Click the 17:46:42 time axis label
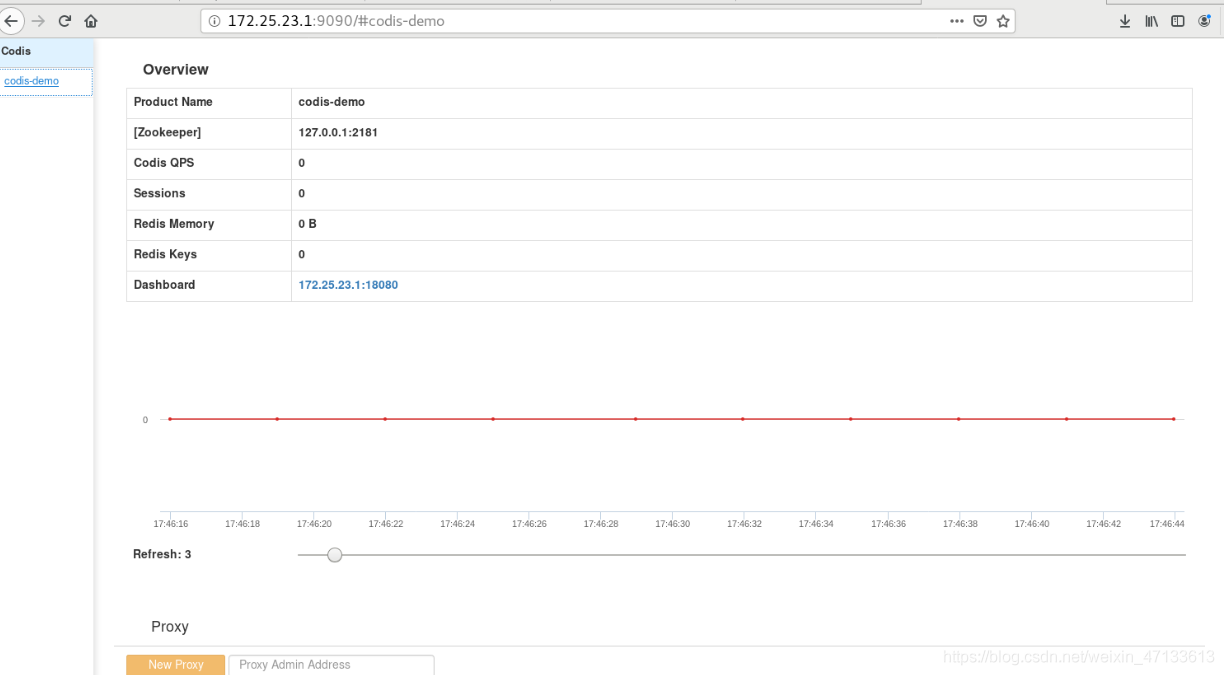Screen dimensions: 1224x675 click(1103, 524)
